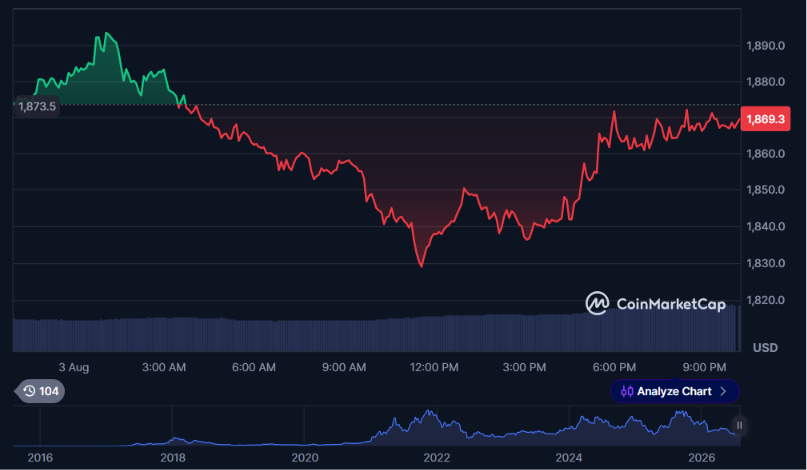Click 2026 on the overview timeline
Image resolution: width=807 pixels, height=470 pixels.
tap(701, 458)
